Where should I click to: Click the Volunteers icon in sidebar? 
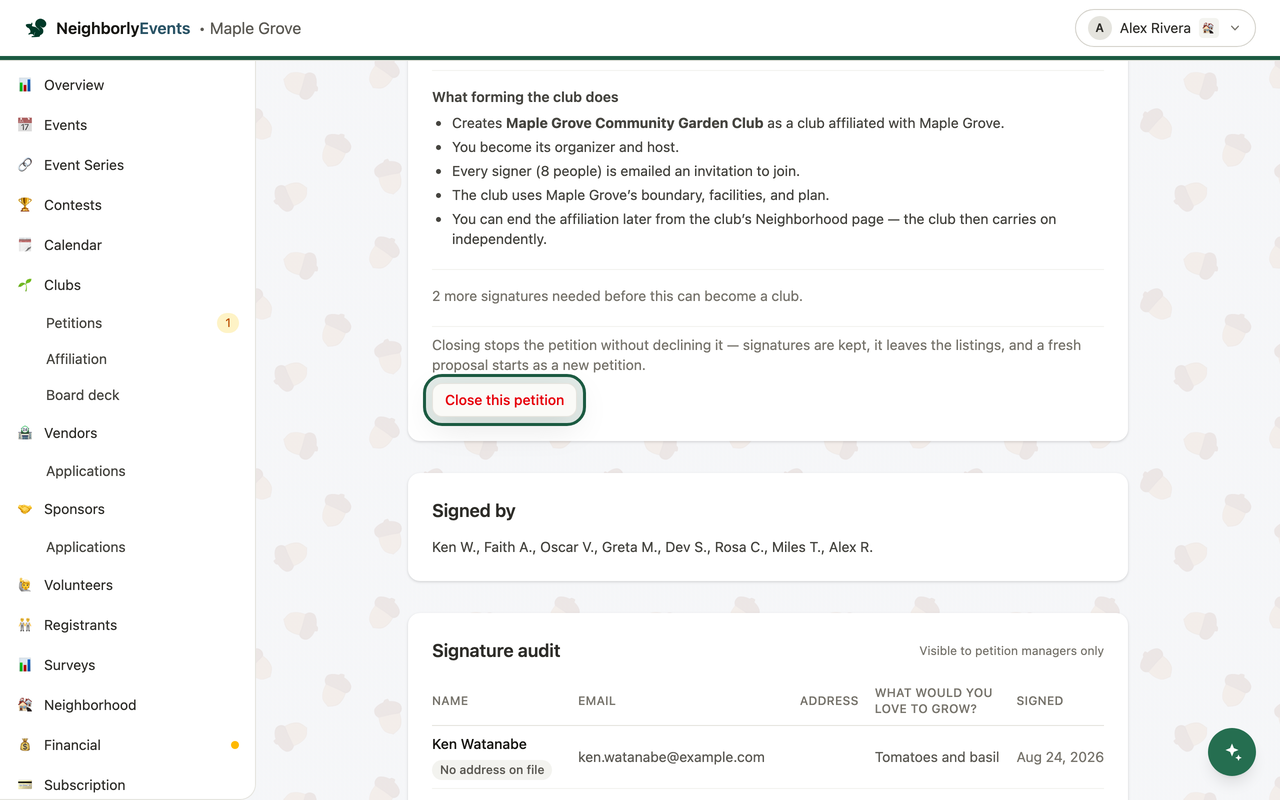pos(25,585)
